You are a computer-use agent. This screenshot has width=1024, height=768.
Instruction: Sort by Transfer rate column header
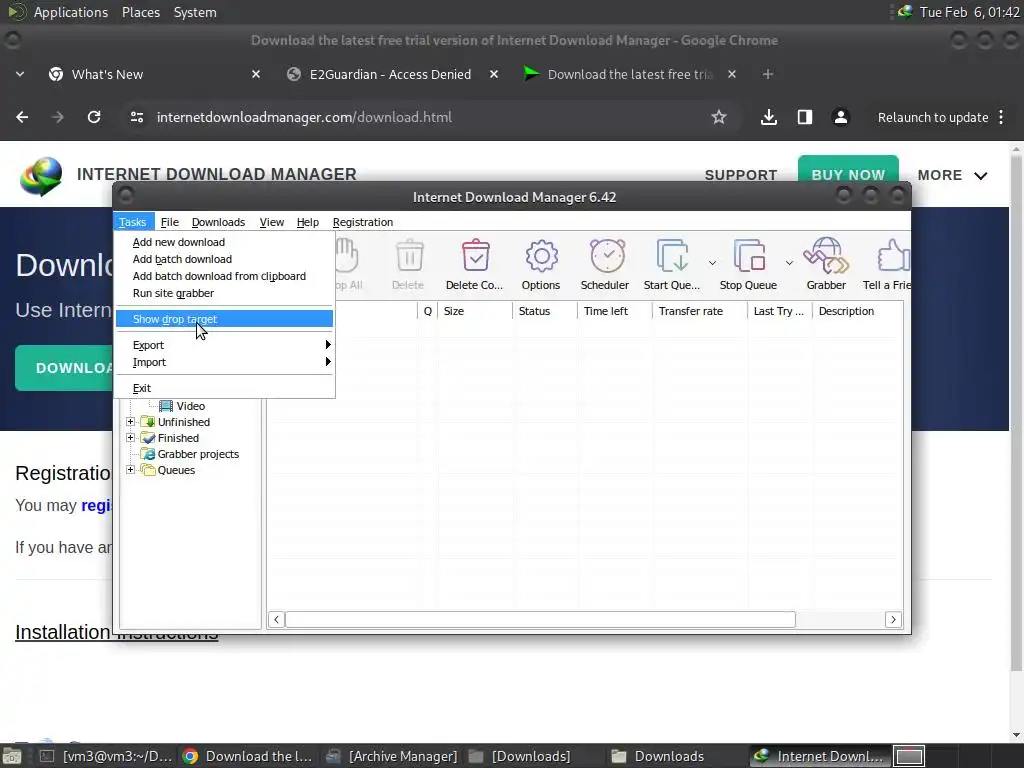click(x=699, y=311)
